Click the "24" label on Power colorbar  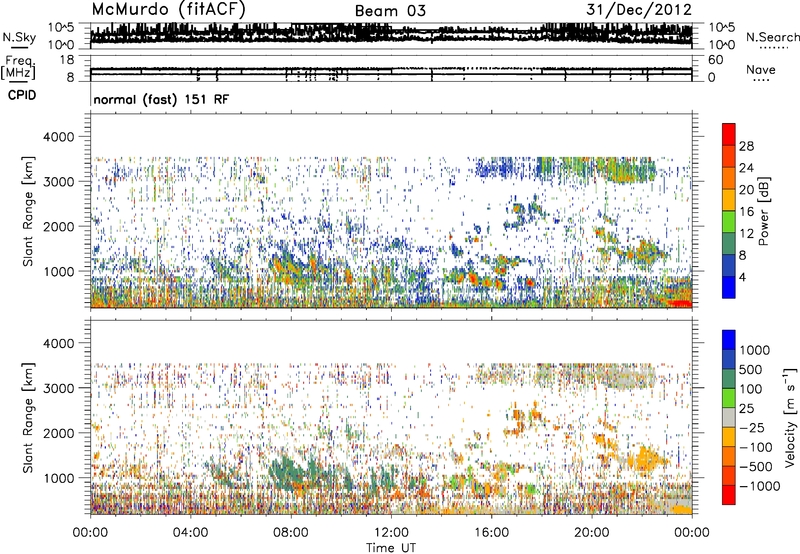click(746, 168)
